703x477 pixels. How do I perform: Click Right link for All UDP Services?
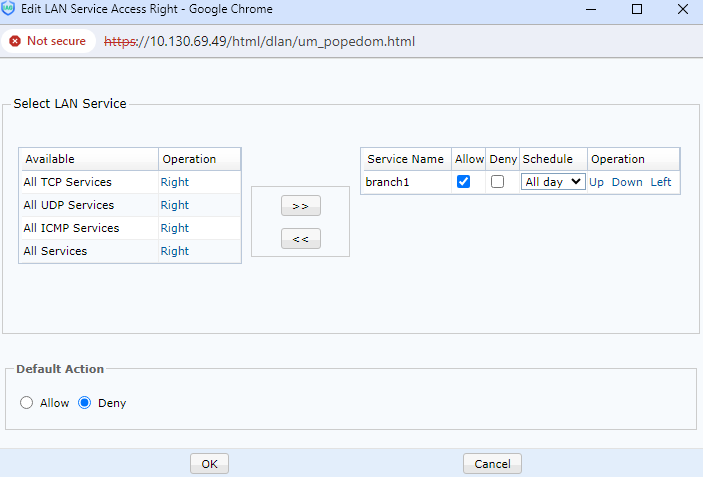(x=174, y=205)
